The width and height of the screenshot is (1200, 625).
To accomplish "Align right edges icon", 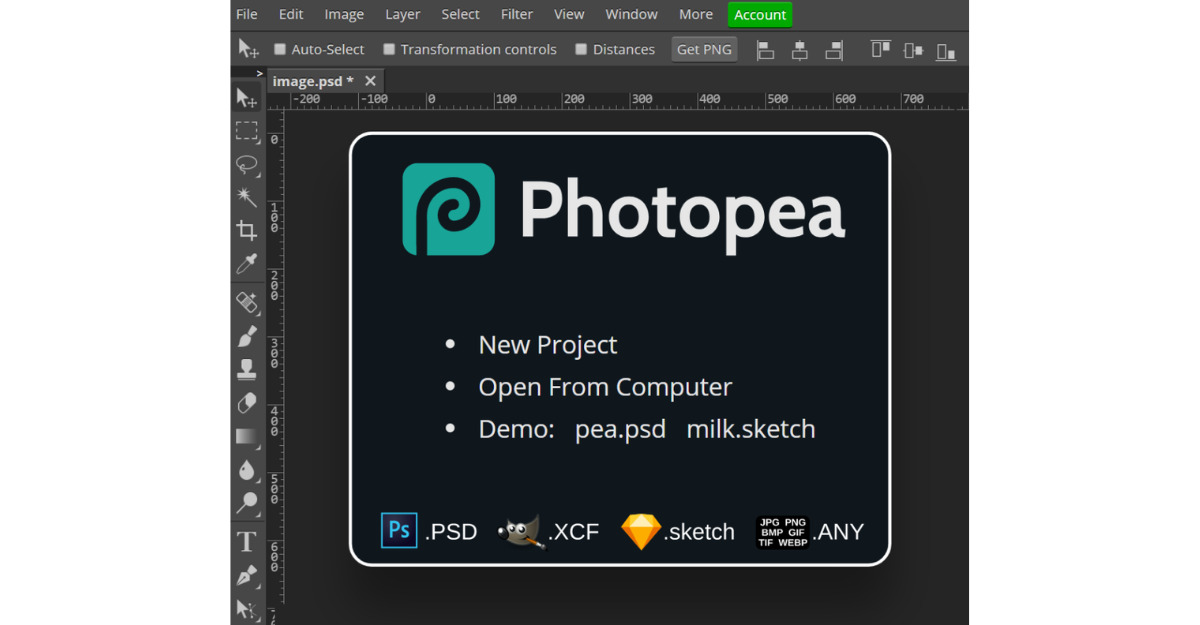I will pos(834,50).
